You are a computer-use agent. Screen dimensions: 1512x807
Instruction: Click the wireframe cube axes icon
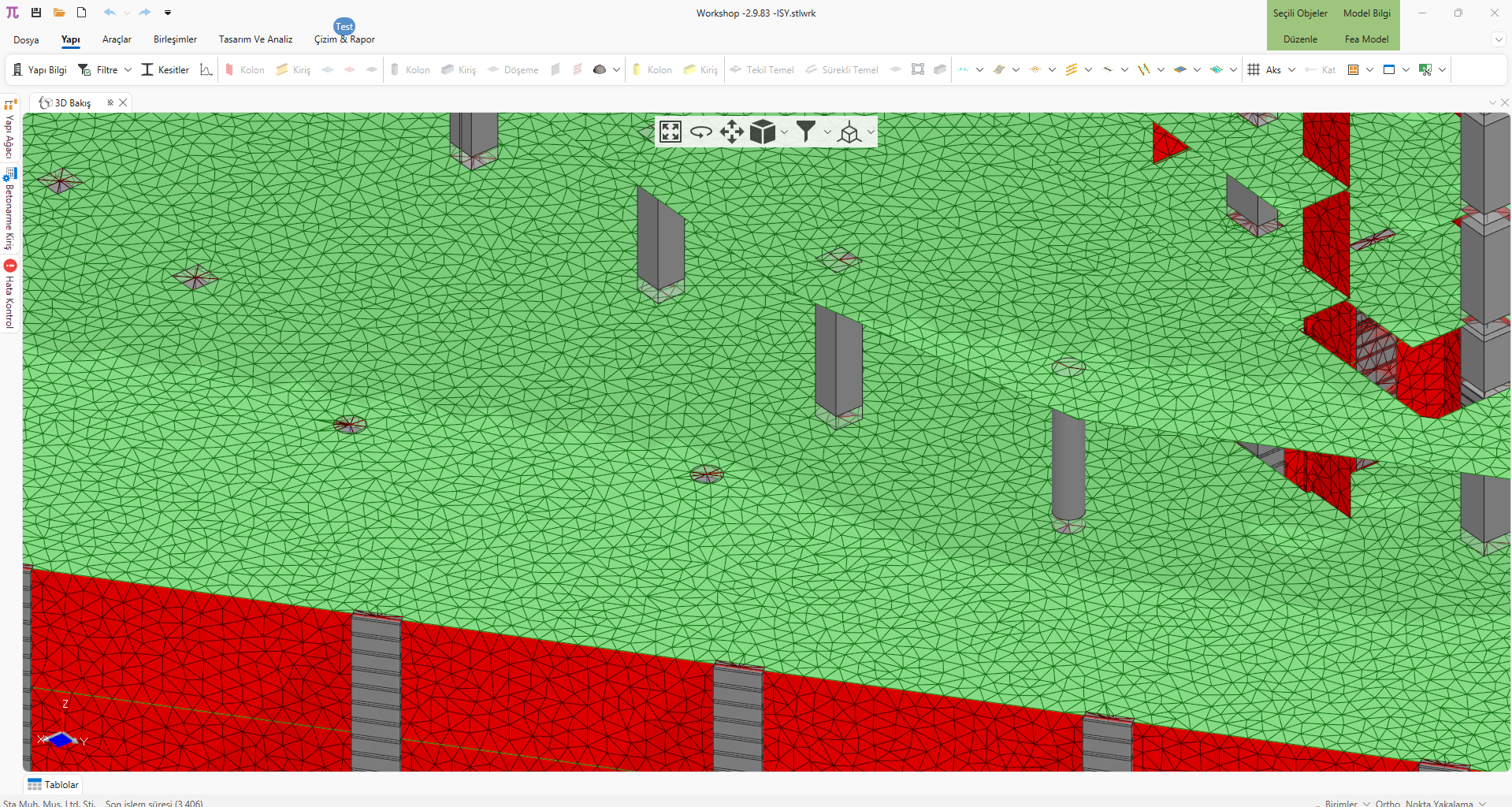click(849, 132)
